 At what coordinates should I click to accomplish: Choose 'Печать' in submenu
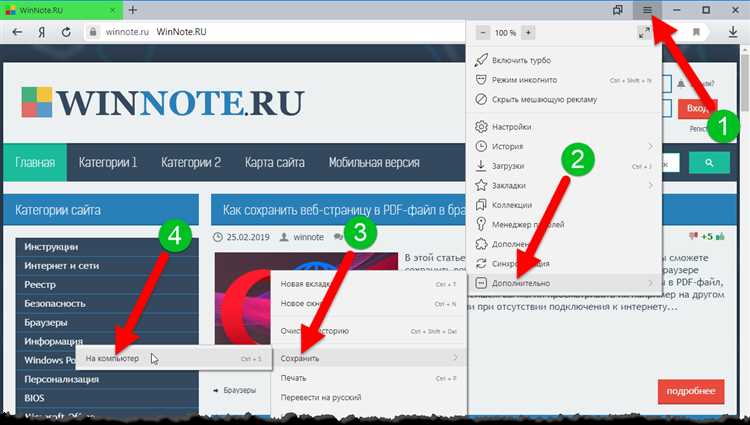point(368,378)
